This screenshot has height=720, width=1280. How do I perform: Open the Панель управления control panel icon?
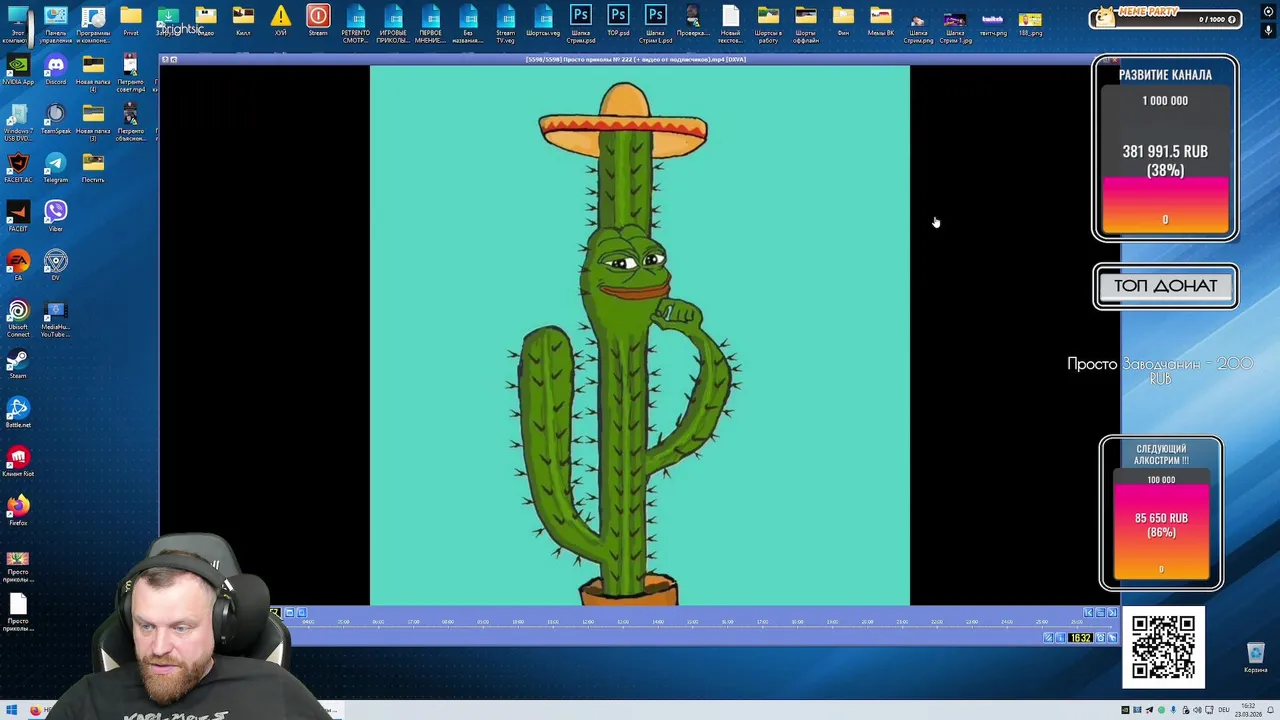coord(56,24)
